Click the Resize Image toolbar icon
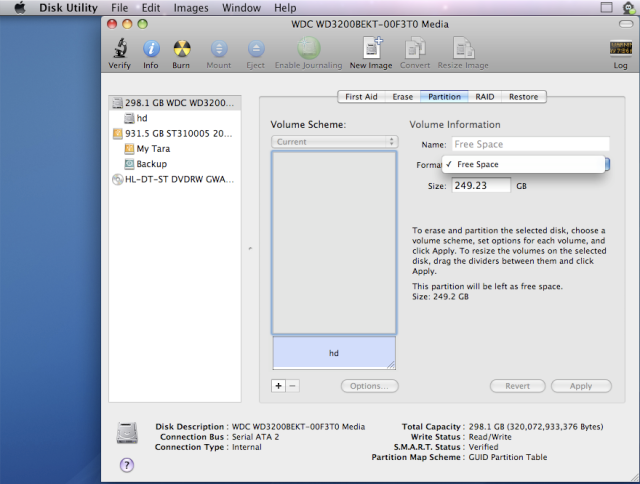This screenshot has width=640, height=484. tap(463, 48)
